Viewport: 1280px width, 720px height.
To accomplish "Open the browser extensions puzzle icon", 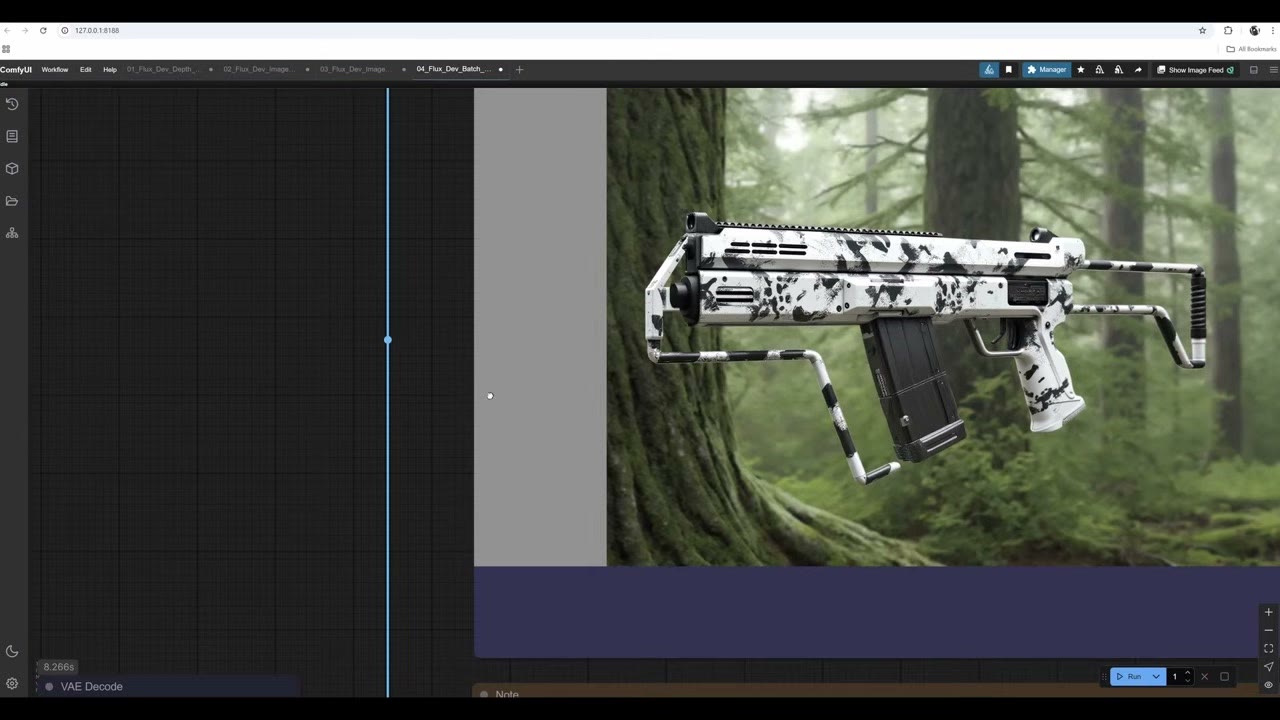I will coord(1228,31).
